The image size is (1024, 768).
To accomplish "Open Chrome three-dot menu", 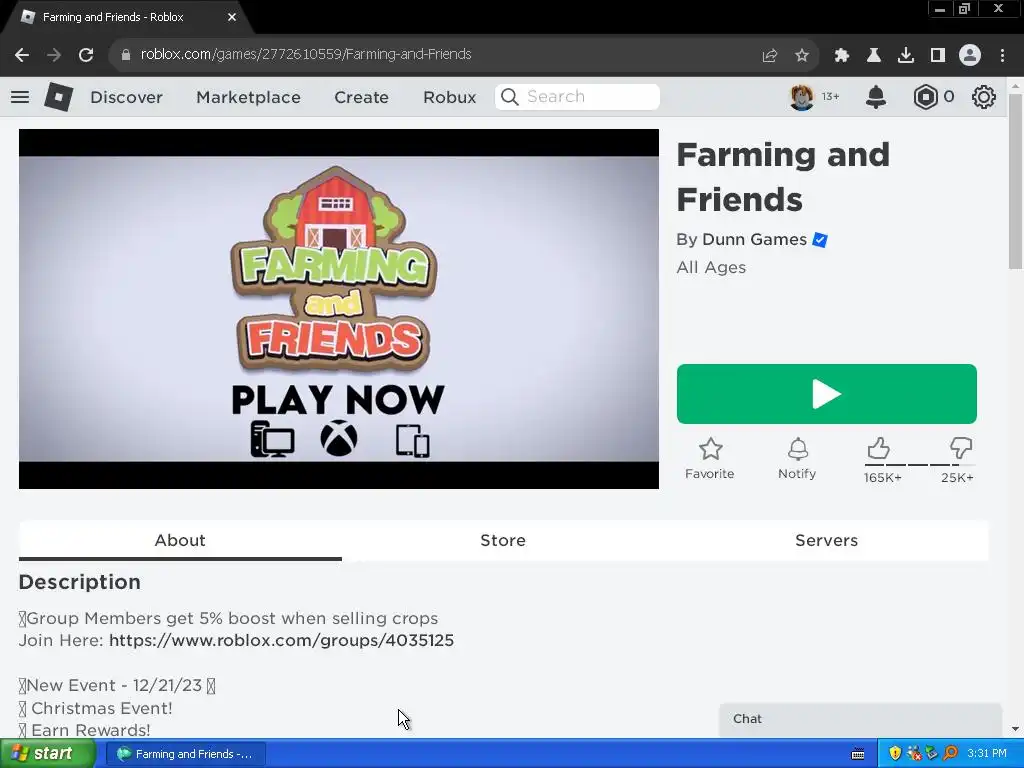I will tap(1002, 56).
